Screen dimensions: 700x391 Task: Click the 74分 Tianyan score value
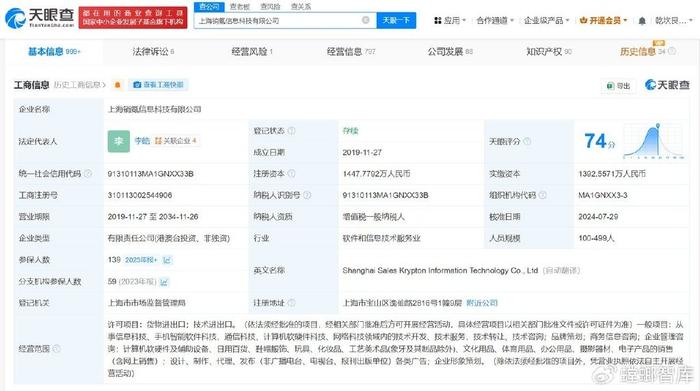[x=600, y=141]
